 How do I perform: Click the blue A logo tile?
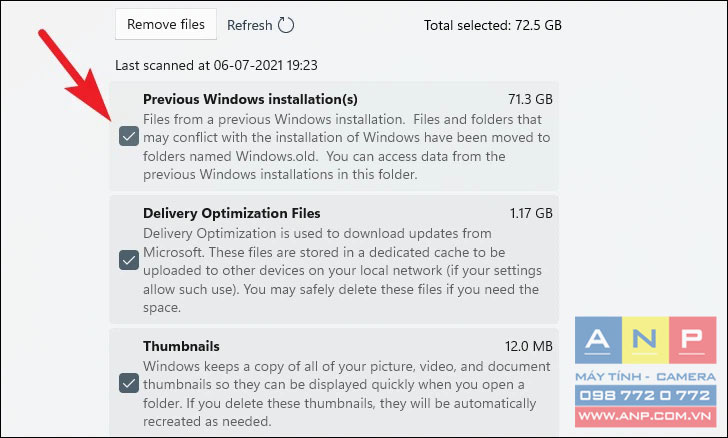tap(598, 340)
